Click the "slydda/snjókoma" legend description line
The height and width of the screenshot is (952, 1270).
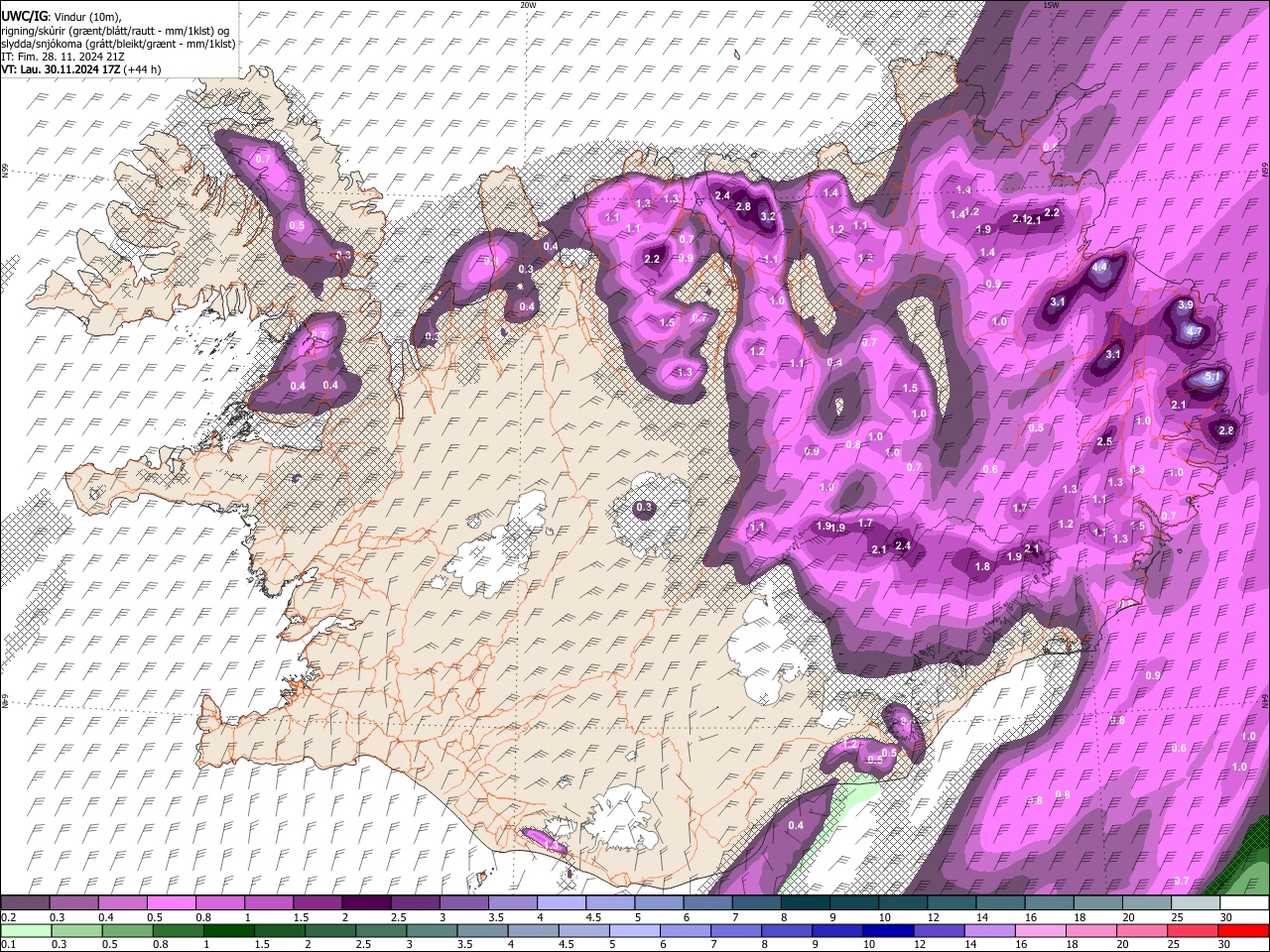[118, 44]
